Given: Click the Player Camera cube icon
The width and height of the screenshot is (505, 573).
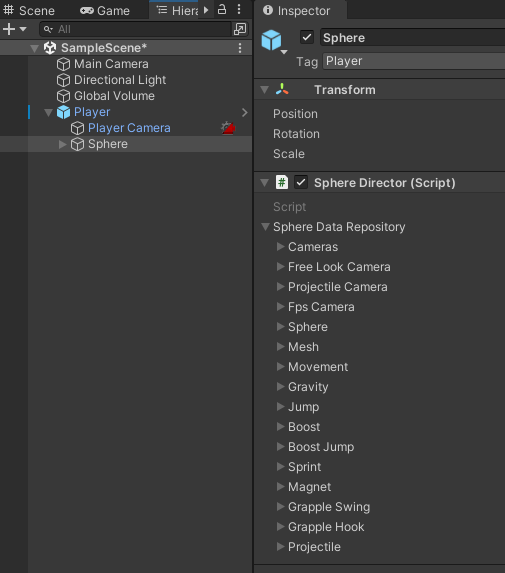Looking at the screenshot, I should 77,128.
